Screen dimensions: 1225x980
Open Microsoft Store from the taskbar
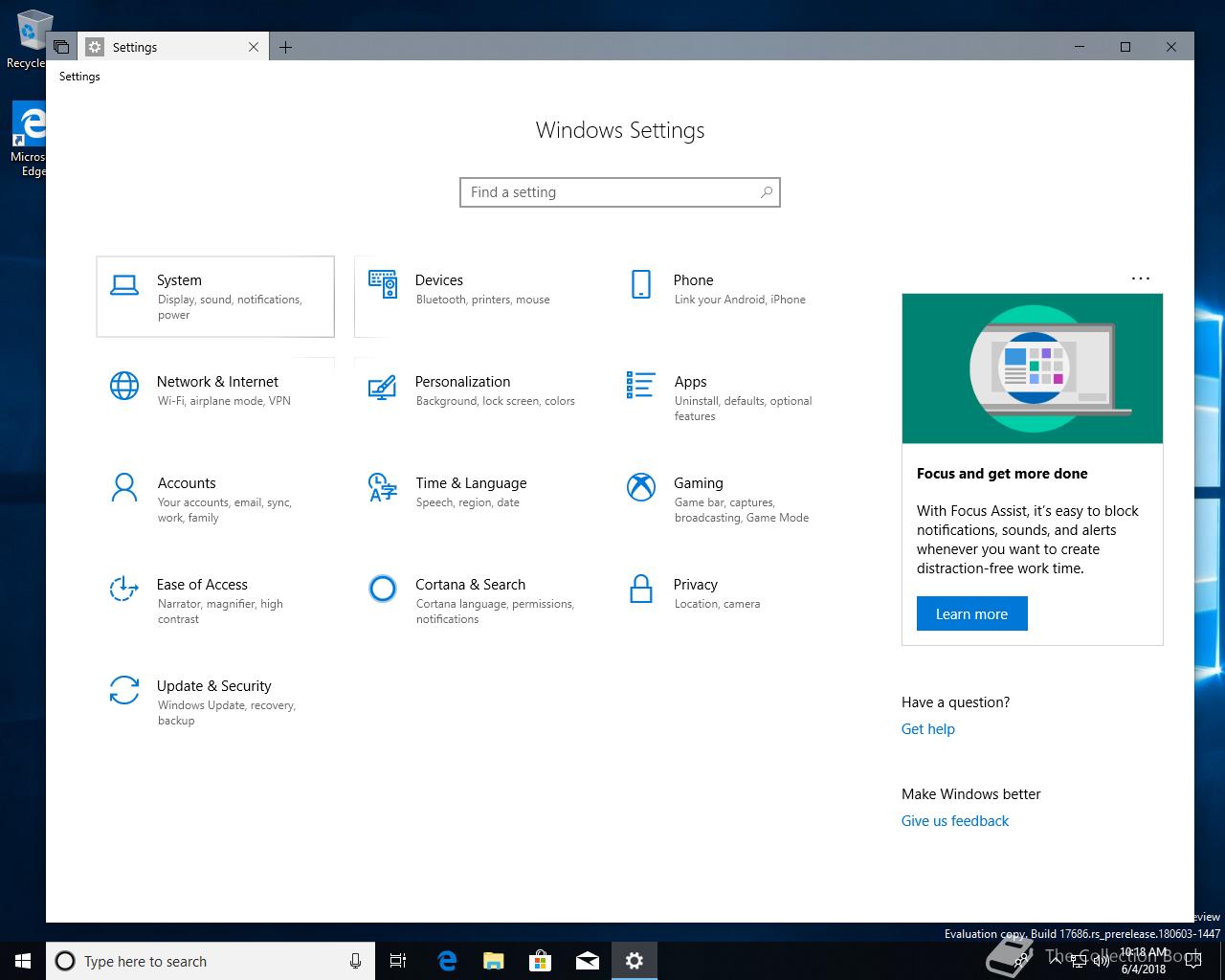point(541,961)
